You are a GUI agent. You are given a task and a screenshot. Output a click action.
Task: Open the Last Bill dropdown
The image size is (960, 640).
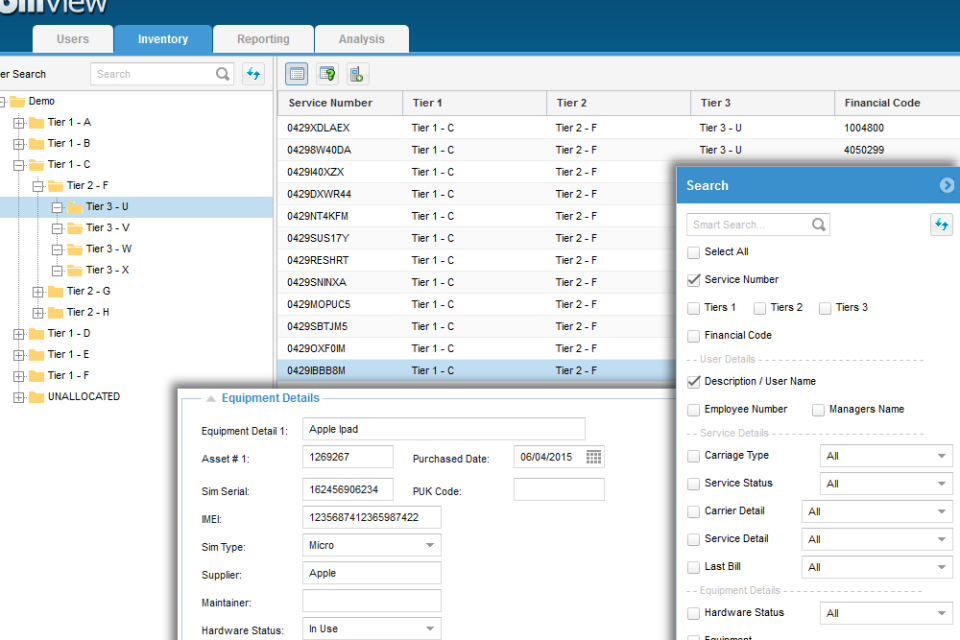[x=877, y=567]
